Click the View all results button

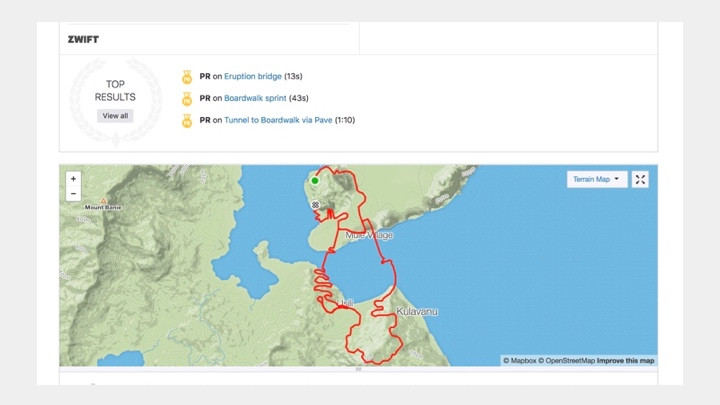click(x=115, y=116)
